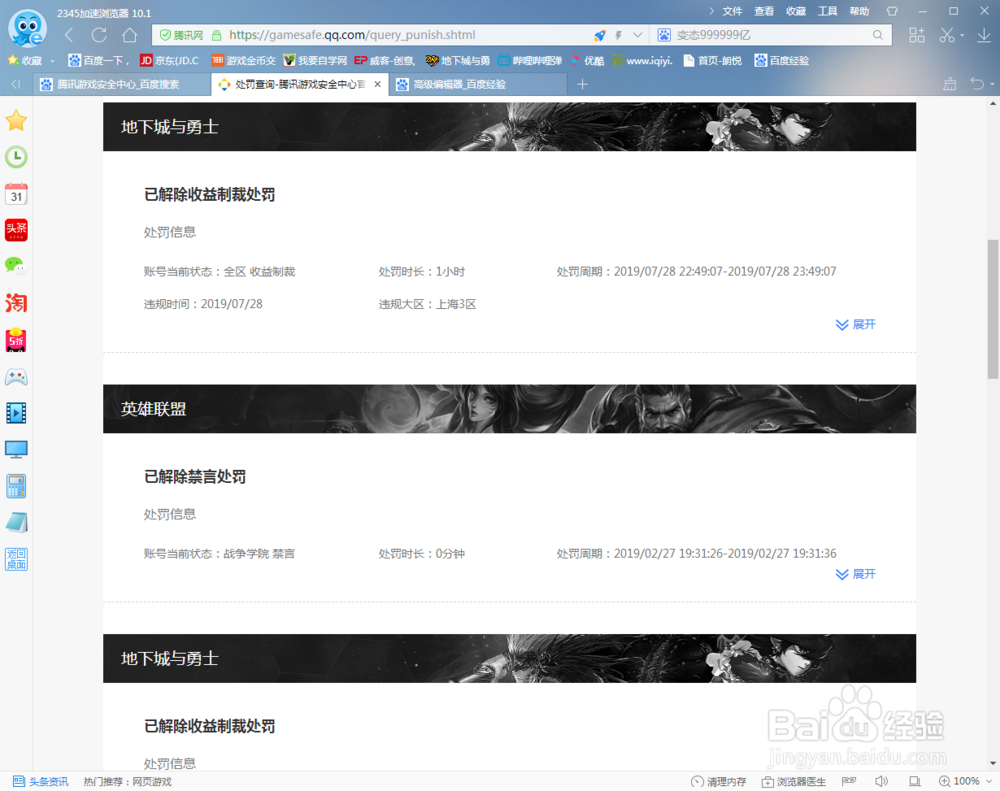Open the video film sidebar icon

click(x=16, y=413)
